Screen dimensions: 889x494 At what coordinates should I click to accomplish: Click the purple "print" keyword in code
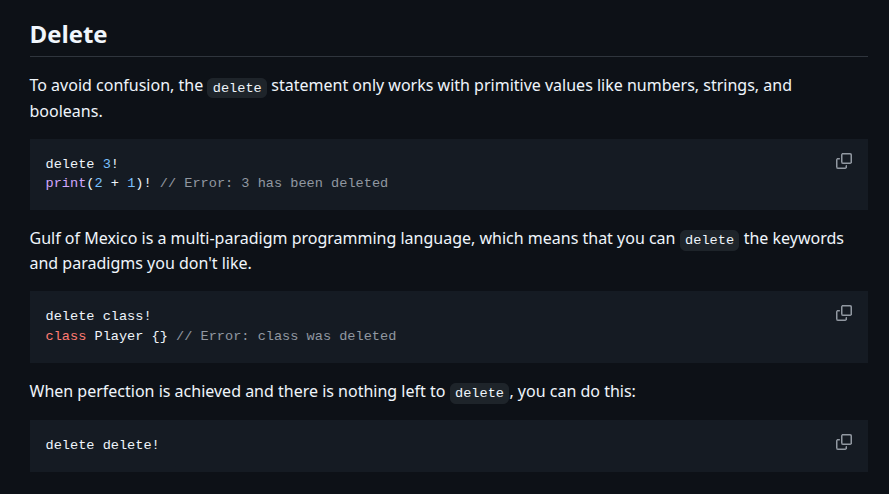click(x=65, y=183)
